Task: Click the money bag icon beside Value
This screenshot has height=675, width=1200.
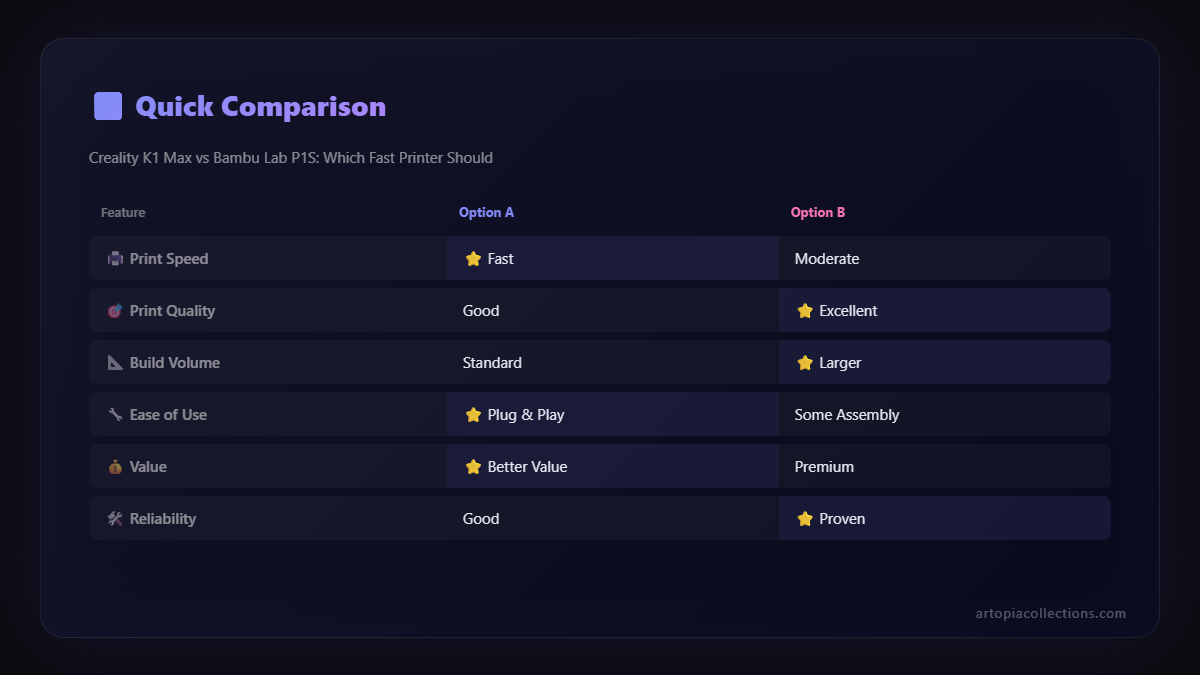Action: pos(115,467)
